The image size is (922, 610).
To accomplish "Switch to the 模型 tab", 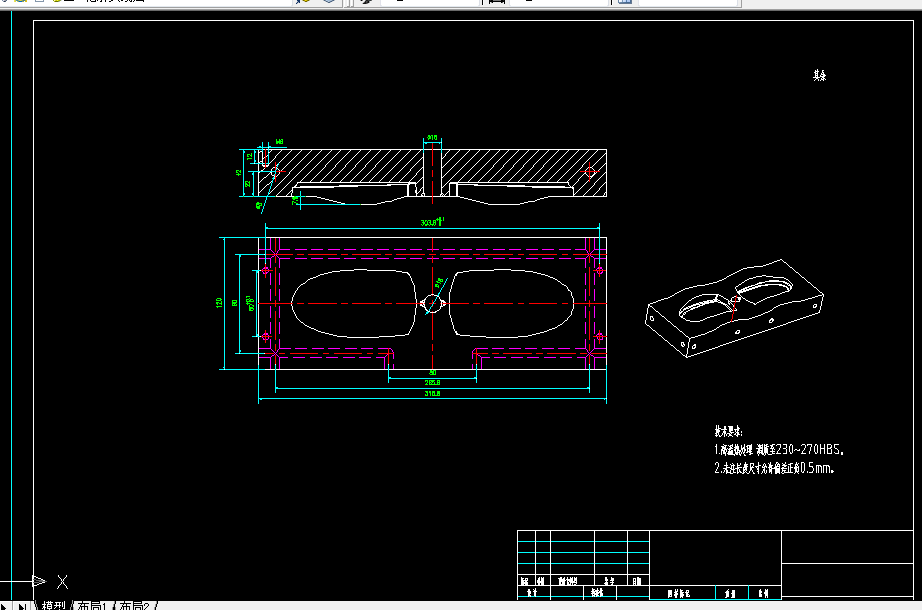I will [53, 605].
